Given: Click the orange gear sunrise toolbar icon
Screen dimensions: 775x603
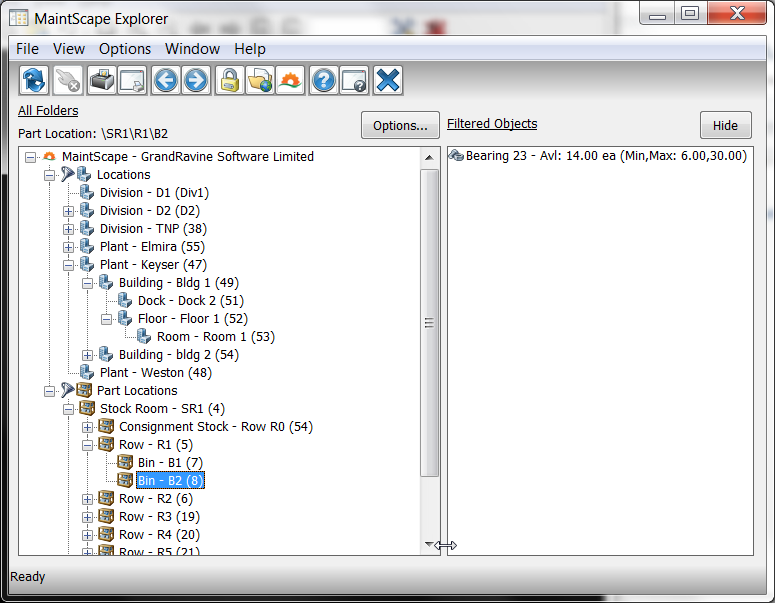Looking at the screenshot, I should tap(290, 80).
